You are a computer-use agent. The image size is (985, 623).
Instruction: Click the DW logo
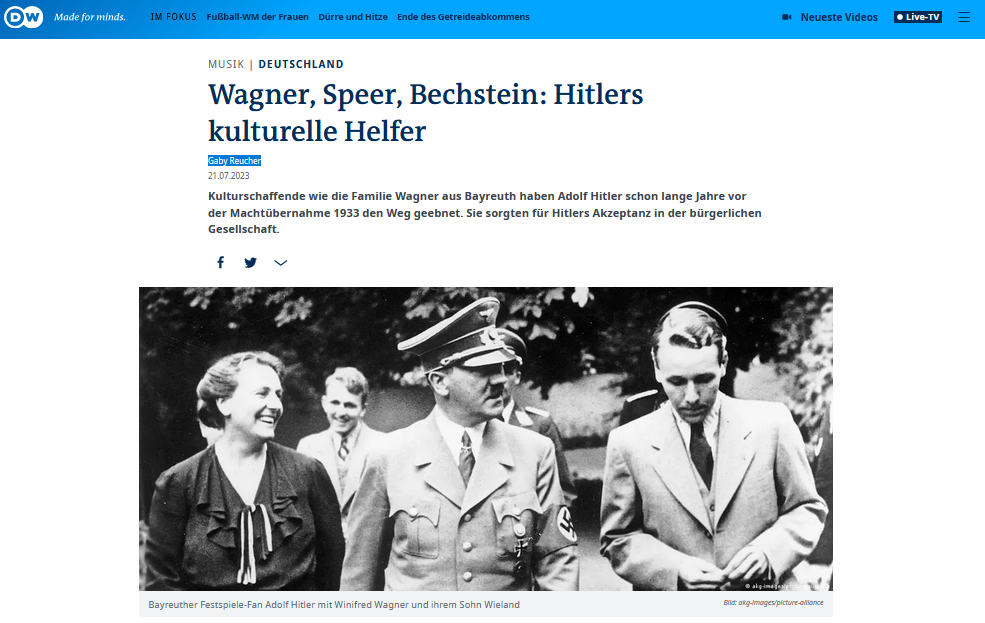point(24,17)
